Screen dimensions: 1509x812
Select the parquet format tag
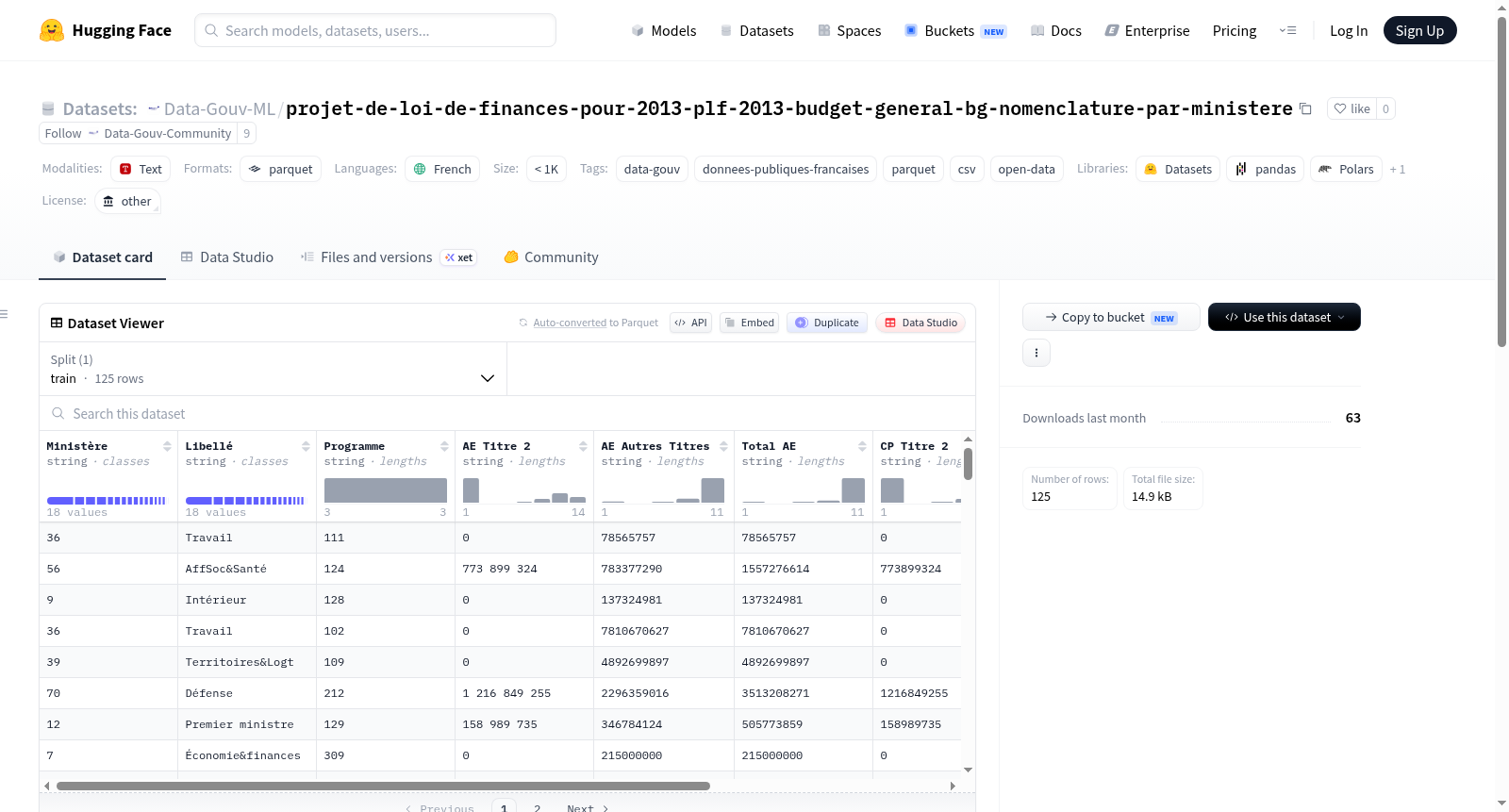[280, 169]
